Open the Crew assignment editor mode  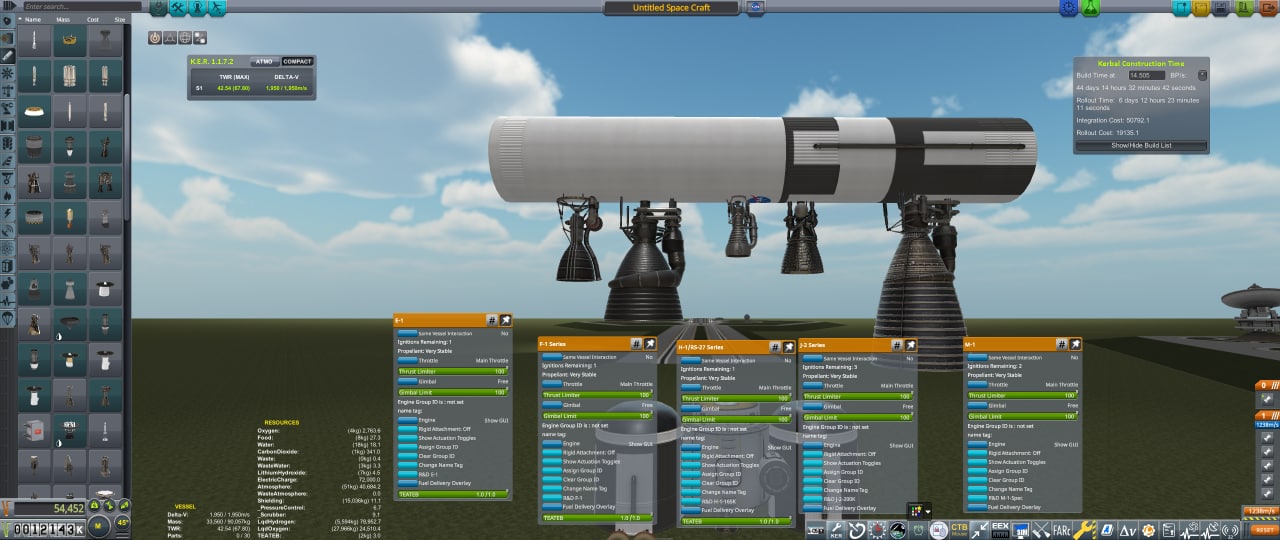(197, 8)
